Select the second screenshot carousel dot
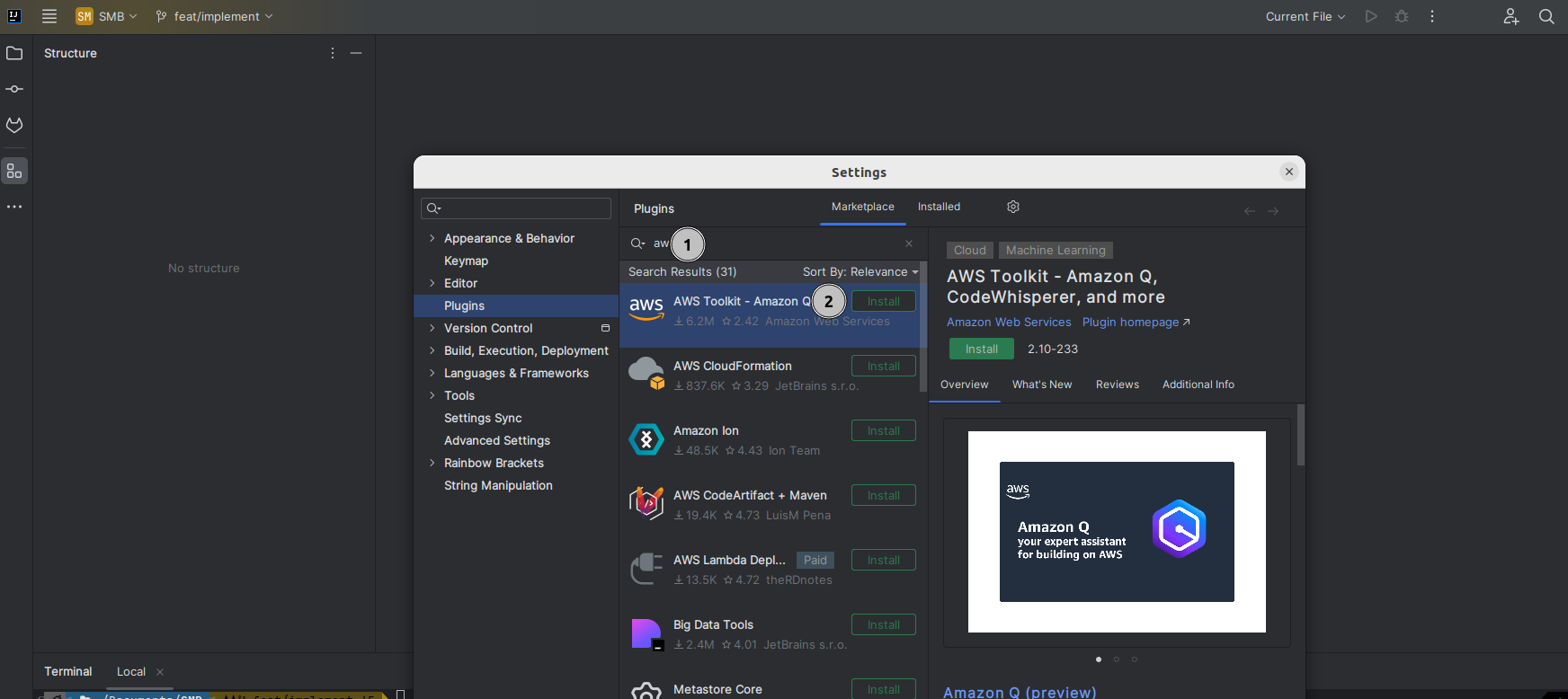 (x=1117, y=659)
